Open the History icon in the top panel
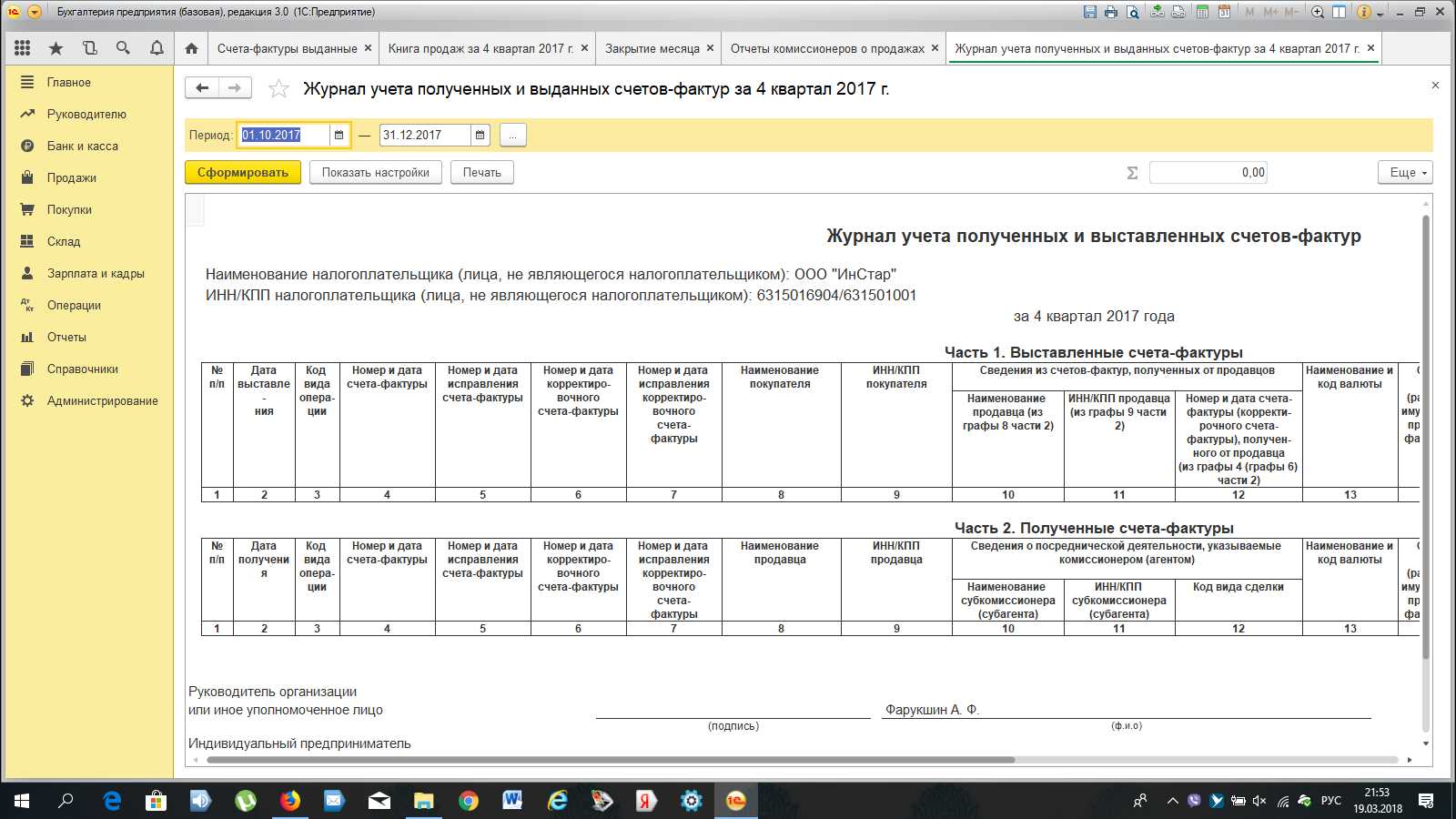 [x=89, y=48]
